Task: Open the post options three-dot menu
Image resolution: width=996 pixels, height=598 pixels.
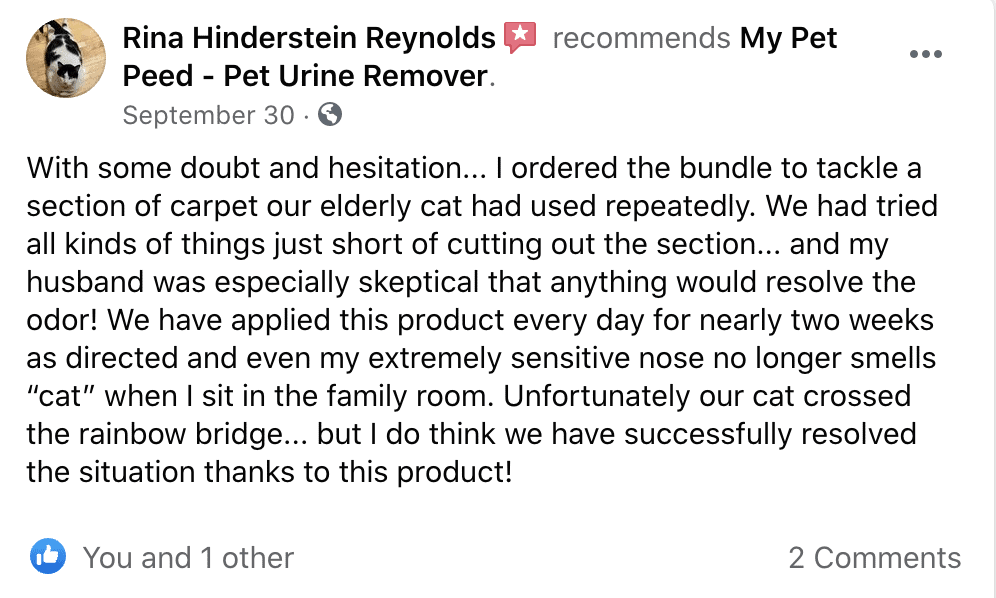Action: click(x=925, y=54)
